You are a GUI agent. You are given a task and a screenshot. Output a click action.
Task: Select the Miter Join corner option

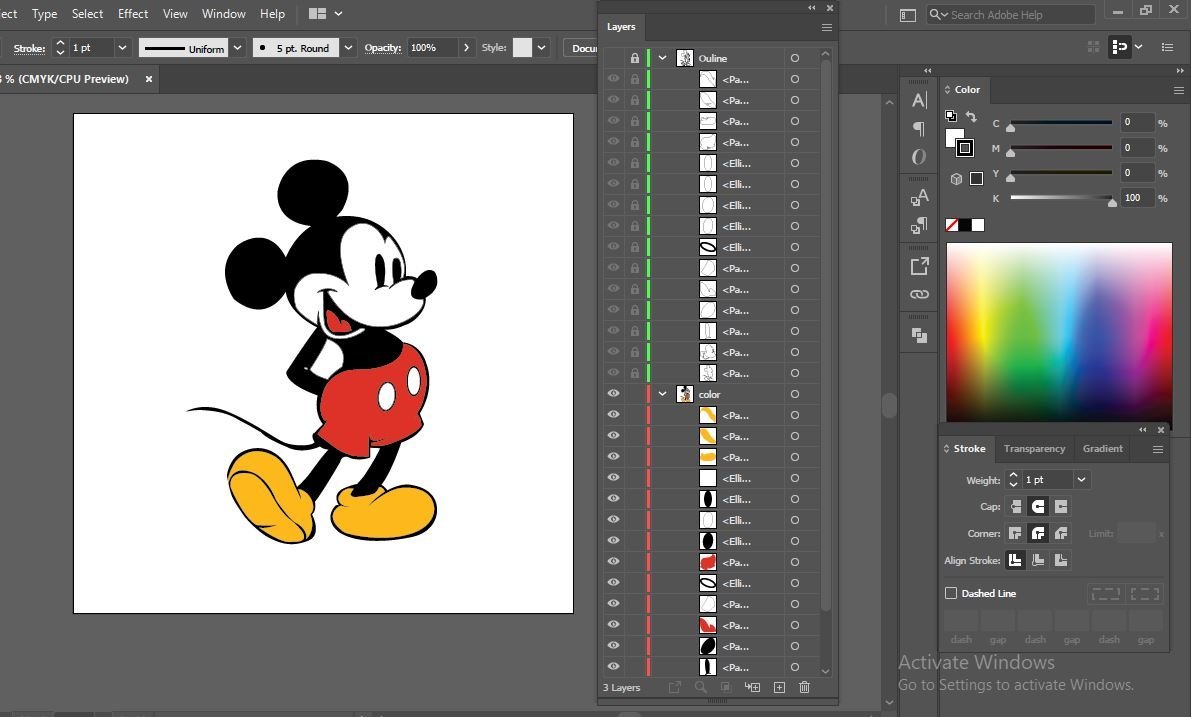point(1015,533)
